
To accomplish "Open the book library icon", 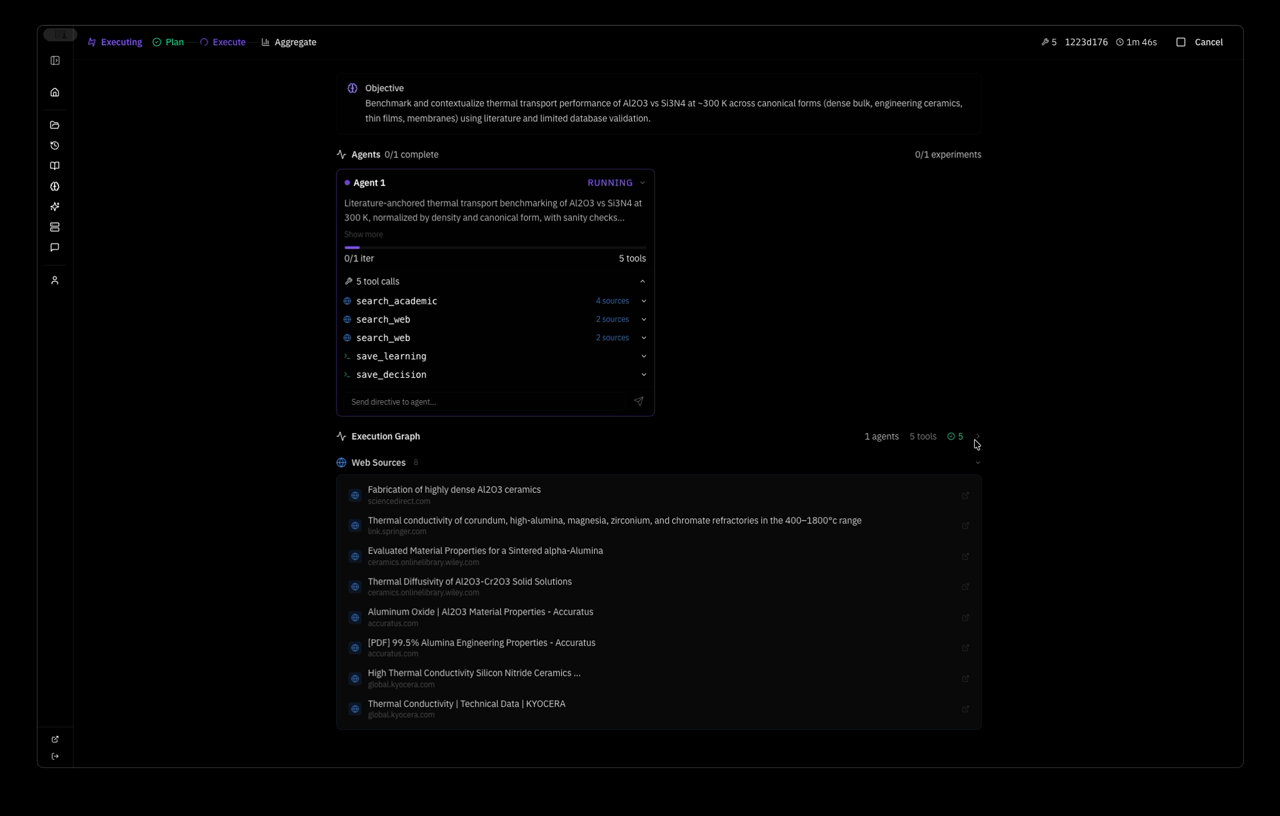I will point(55,166).
